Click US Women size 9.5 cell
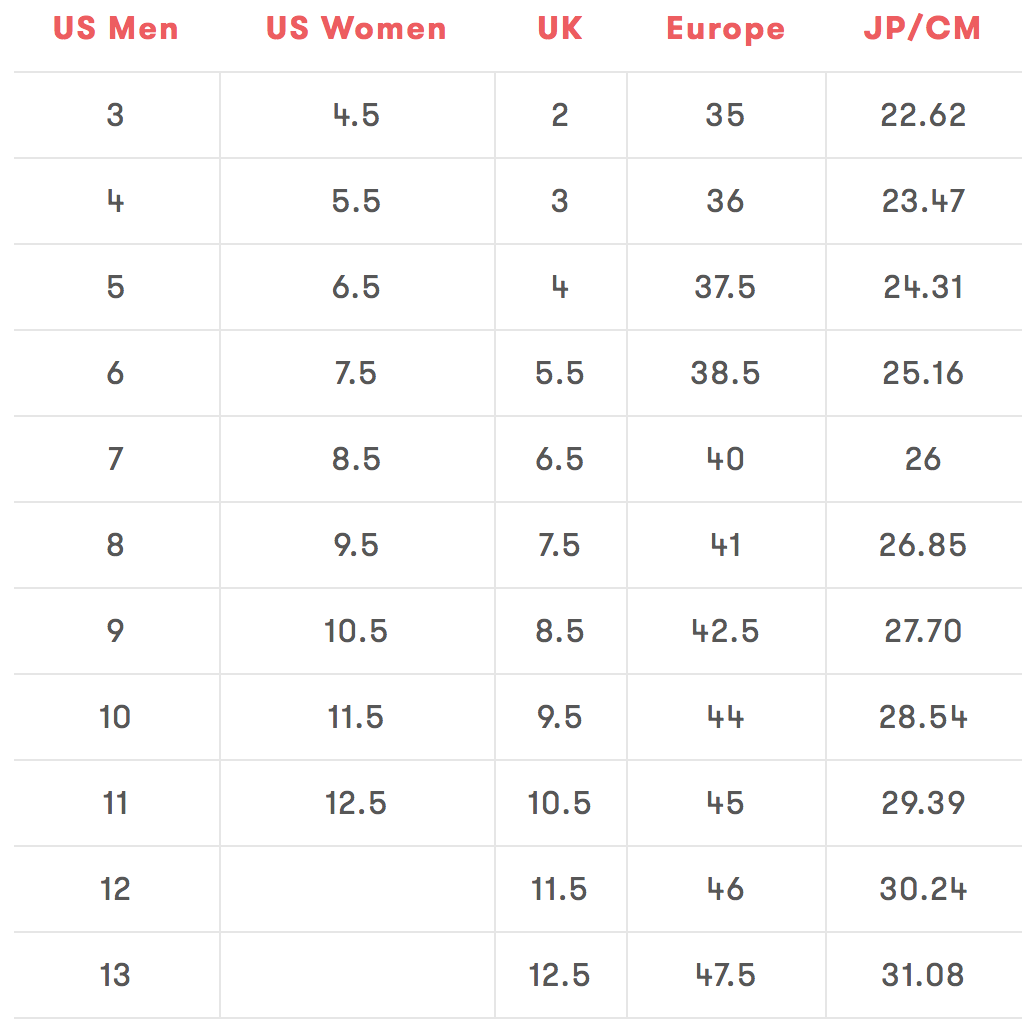The width and height of the screenshot is (1036, 1032). (357, 545)
